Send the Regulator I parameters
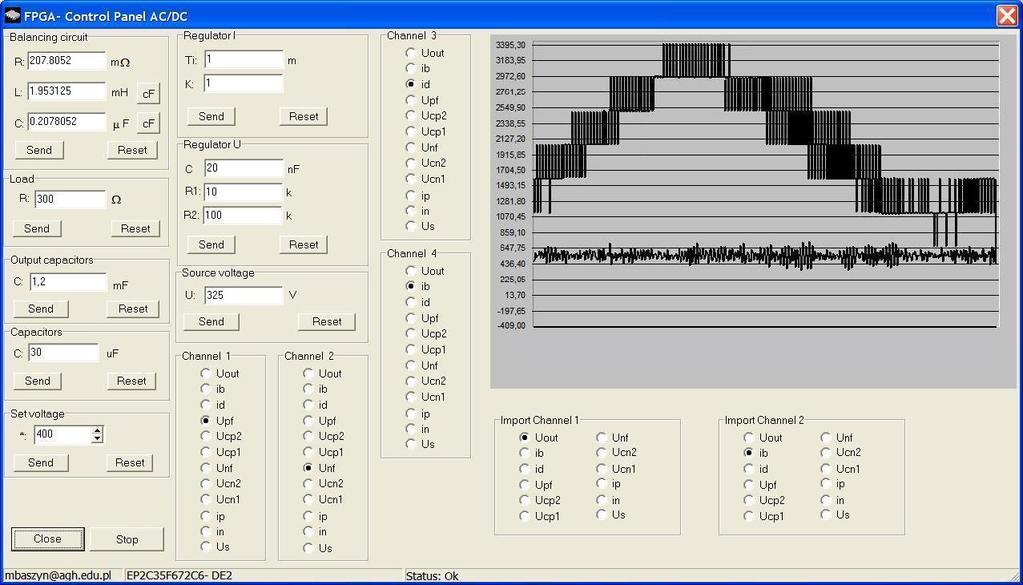The image size is (1023, 585). [211, 116]
